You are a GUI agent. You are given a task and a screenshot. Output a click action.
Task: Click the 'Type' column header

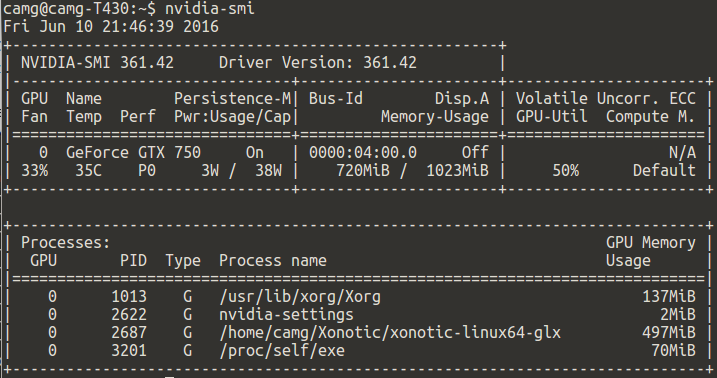[183, 261]
